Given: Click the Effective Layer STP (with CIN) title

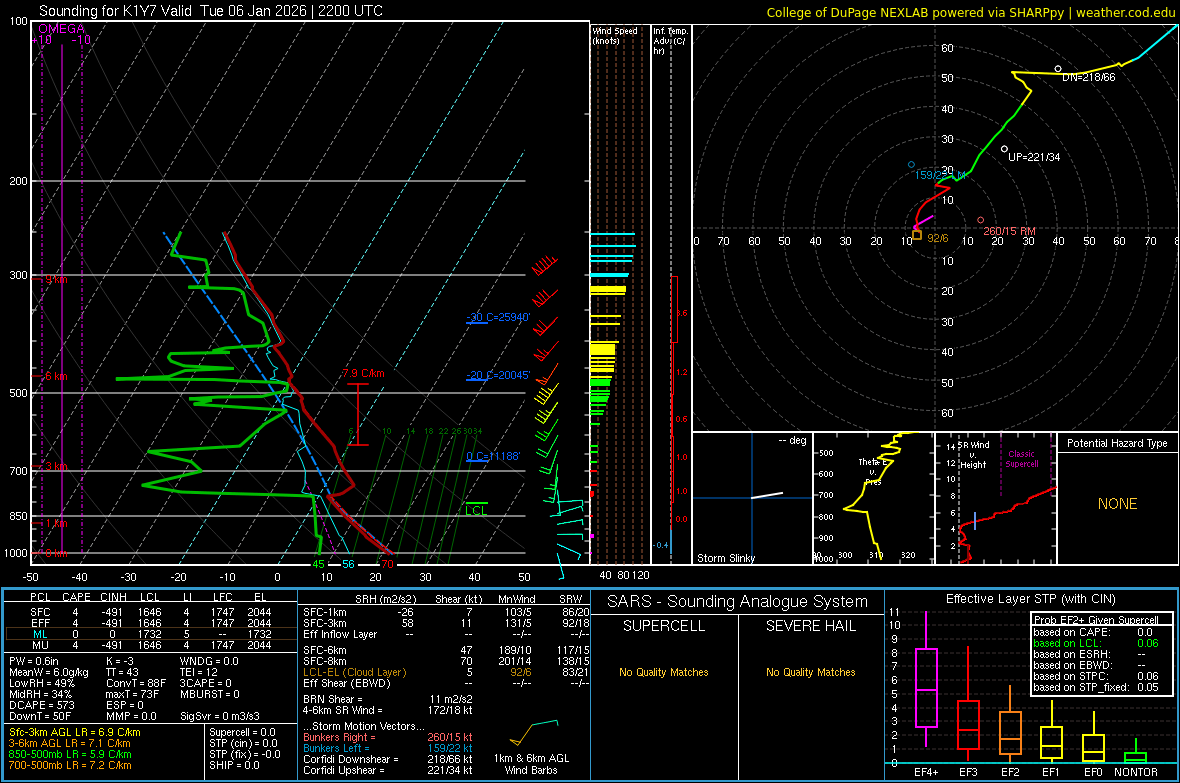Looking at the screenshot, I should coord(1030,599).
